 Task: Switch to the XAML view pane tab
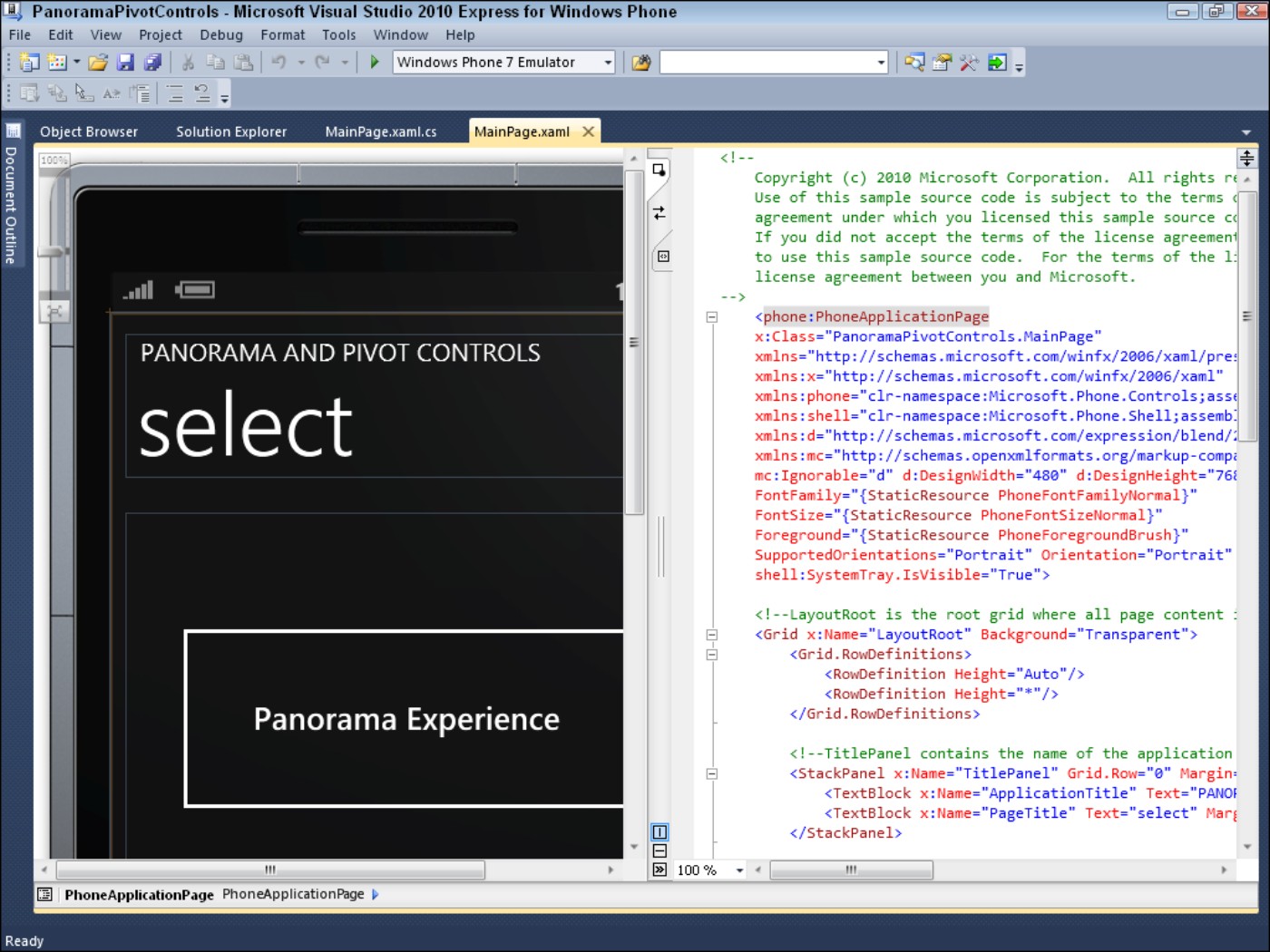coord(663,257)
